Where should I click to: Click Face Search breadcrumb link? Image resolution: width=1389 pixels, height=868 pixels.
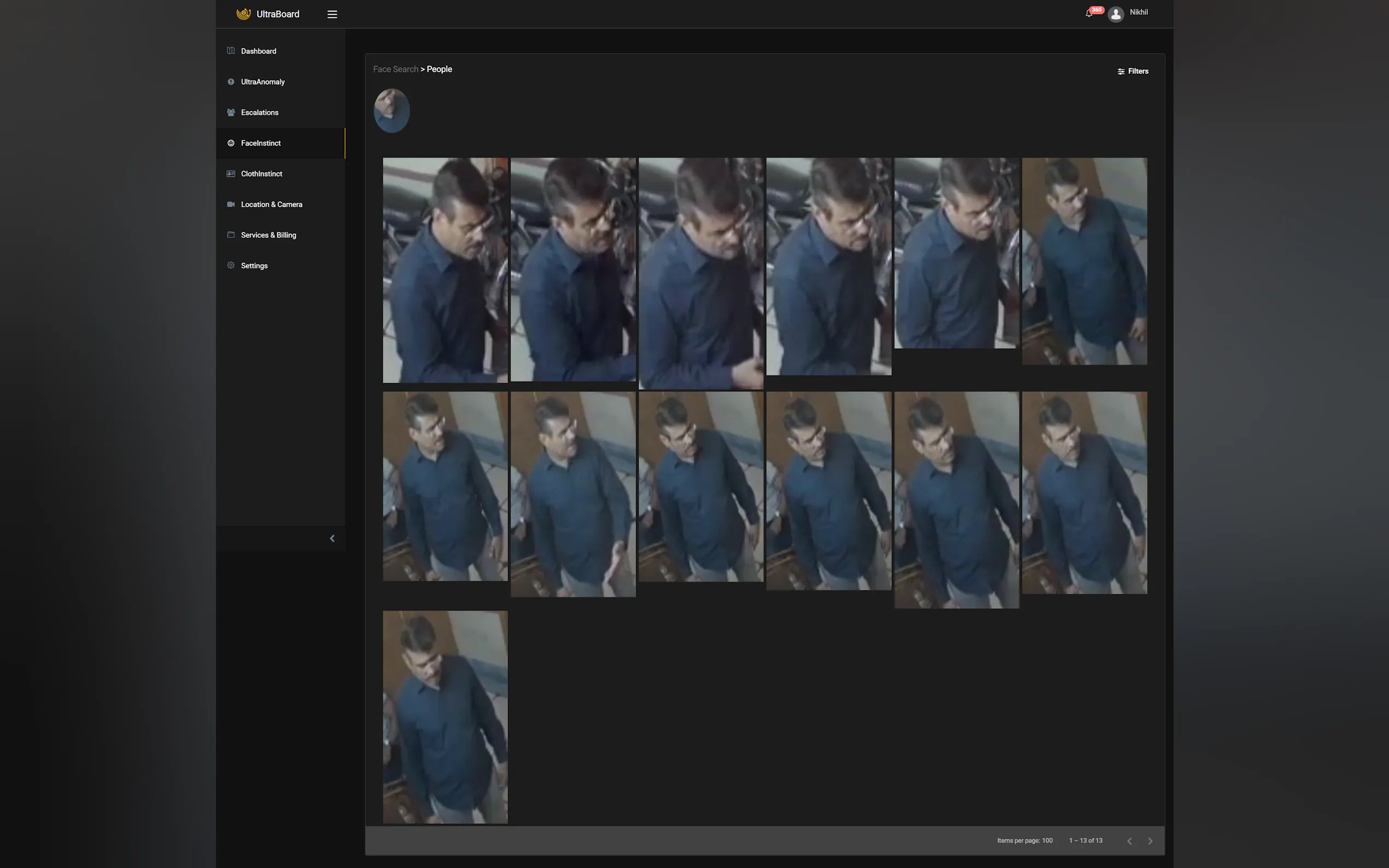coord(395,69)
